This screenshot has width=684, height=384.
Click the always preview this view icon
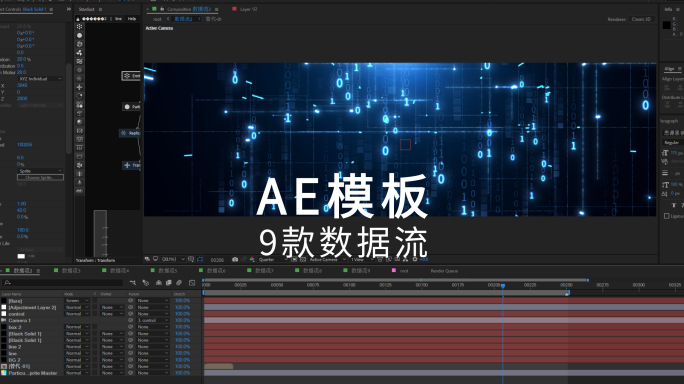pyautogui.click(x=147, y=259)
